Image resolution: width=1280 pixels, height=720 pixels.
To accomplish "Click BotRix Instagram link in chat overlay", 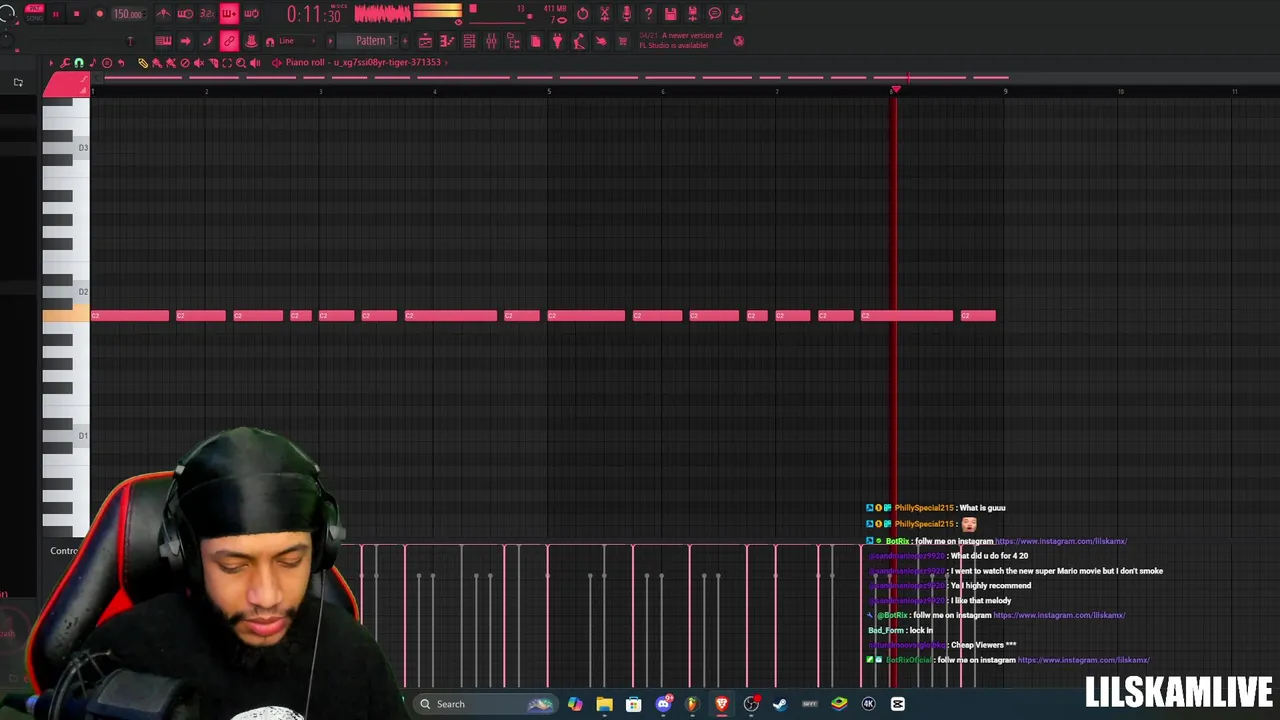I will click(x=1060, y=541).
